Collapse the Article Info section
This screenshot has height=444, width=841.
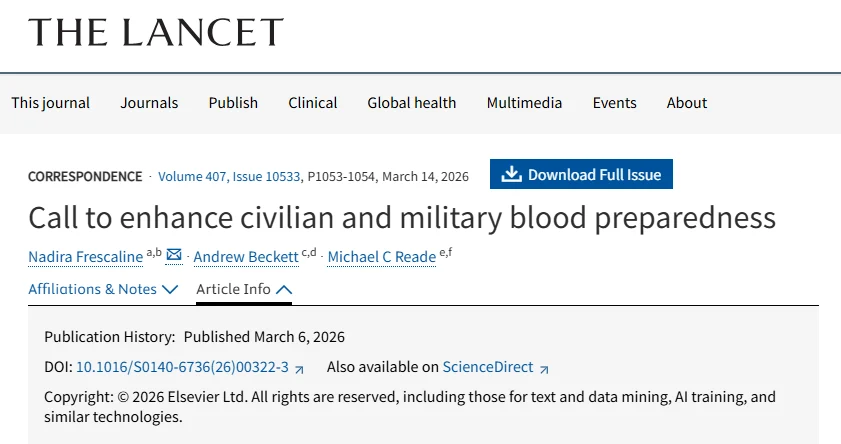tap(244, 289)
